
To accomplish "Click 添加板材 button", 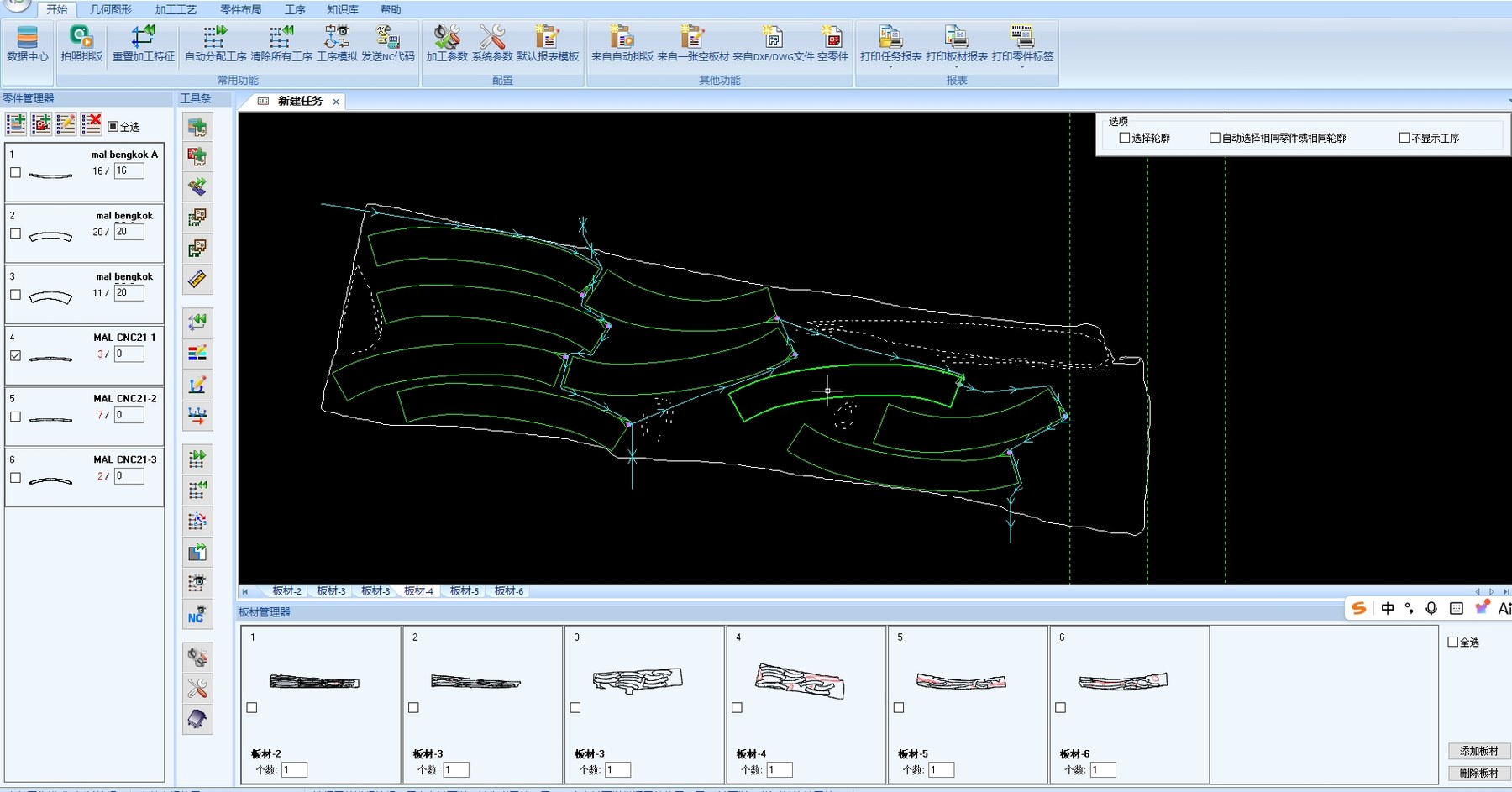I will 1478,751.
